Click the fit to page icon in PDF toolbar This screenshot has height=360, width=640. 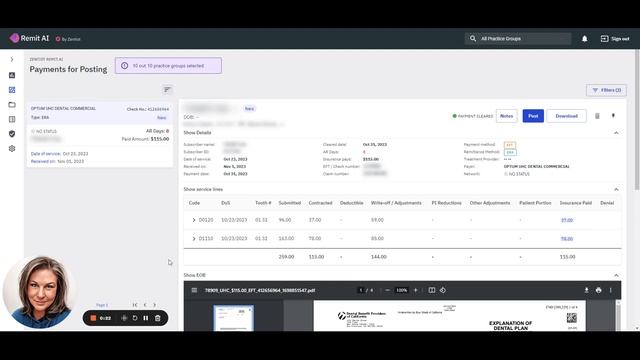click(x=431, y=290)
